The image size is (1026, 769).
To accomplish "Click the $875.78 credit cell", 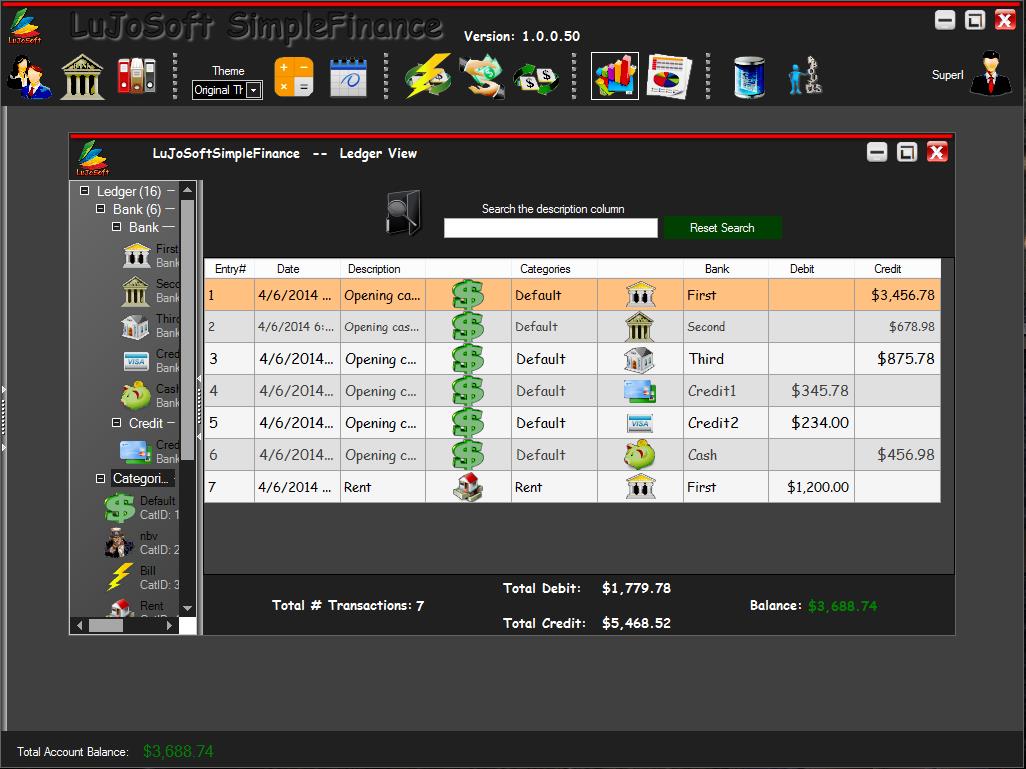I will (x=897, y=359).
